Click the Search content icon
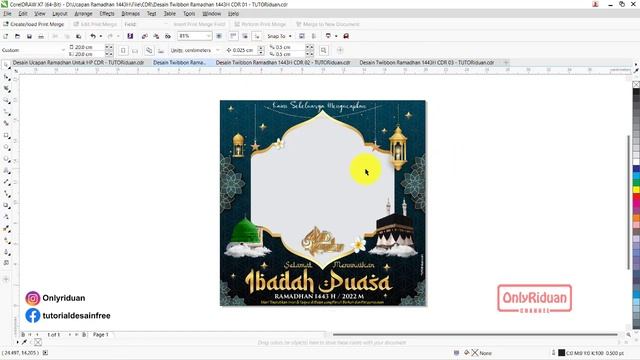 click(130, 36)
